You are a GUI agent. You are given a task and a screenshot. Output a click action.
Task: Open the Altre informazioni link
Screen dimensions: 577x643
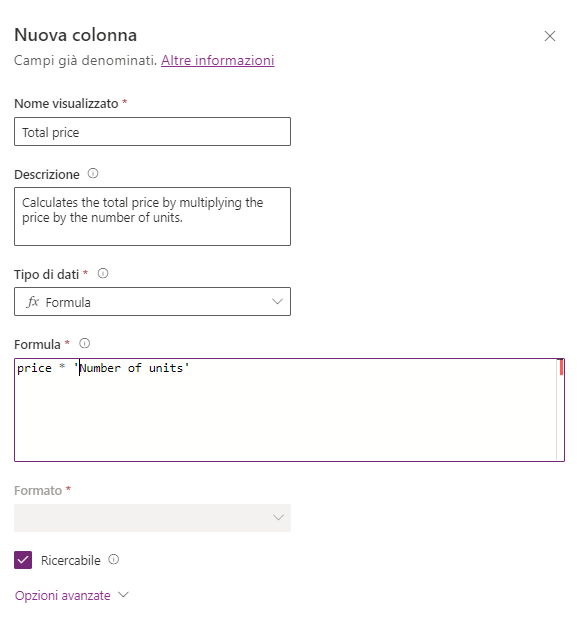click(217, 60)
